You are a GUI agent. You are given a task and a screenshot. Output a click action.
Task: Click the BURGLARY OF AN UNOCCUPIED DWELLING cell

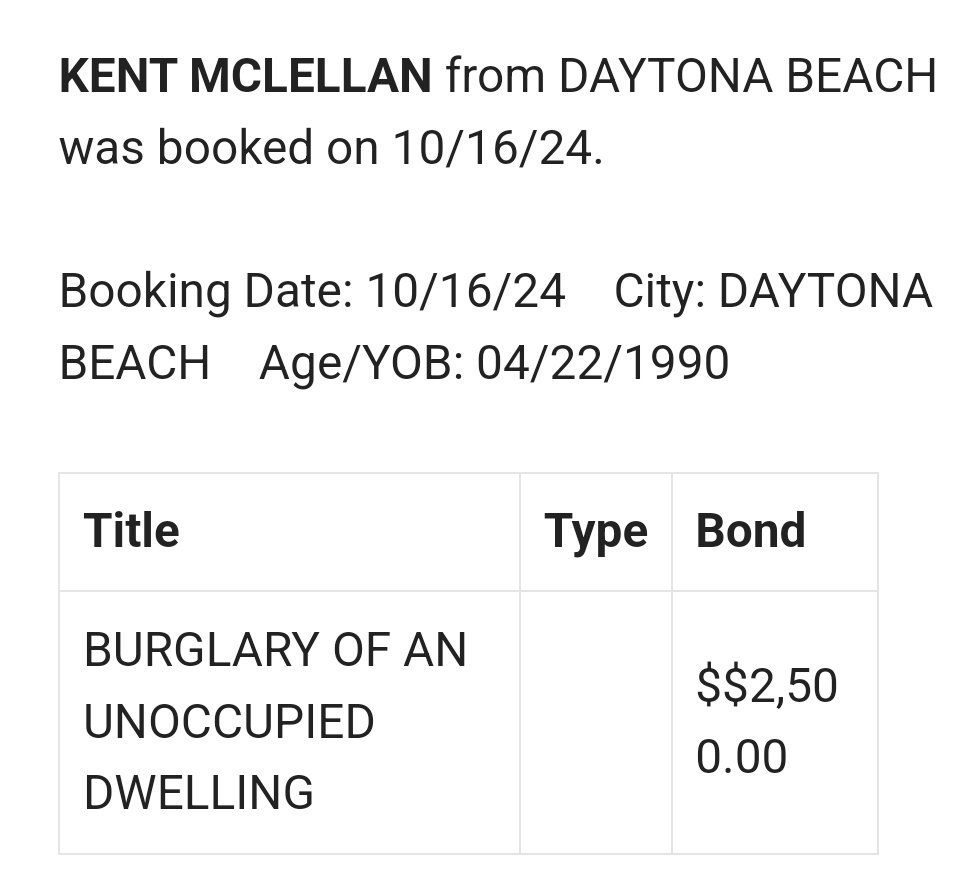[x=289, y=722]
